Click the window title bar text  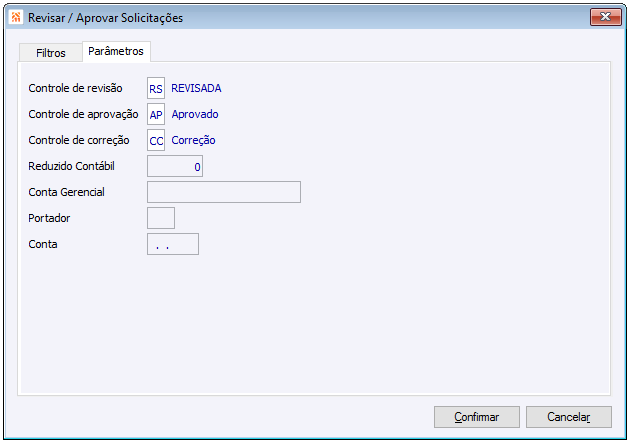click(105, 18)
